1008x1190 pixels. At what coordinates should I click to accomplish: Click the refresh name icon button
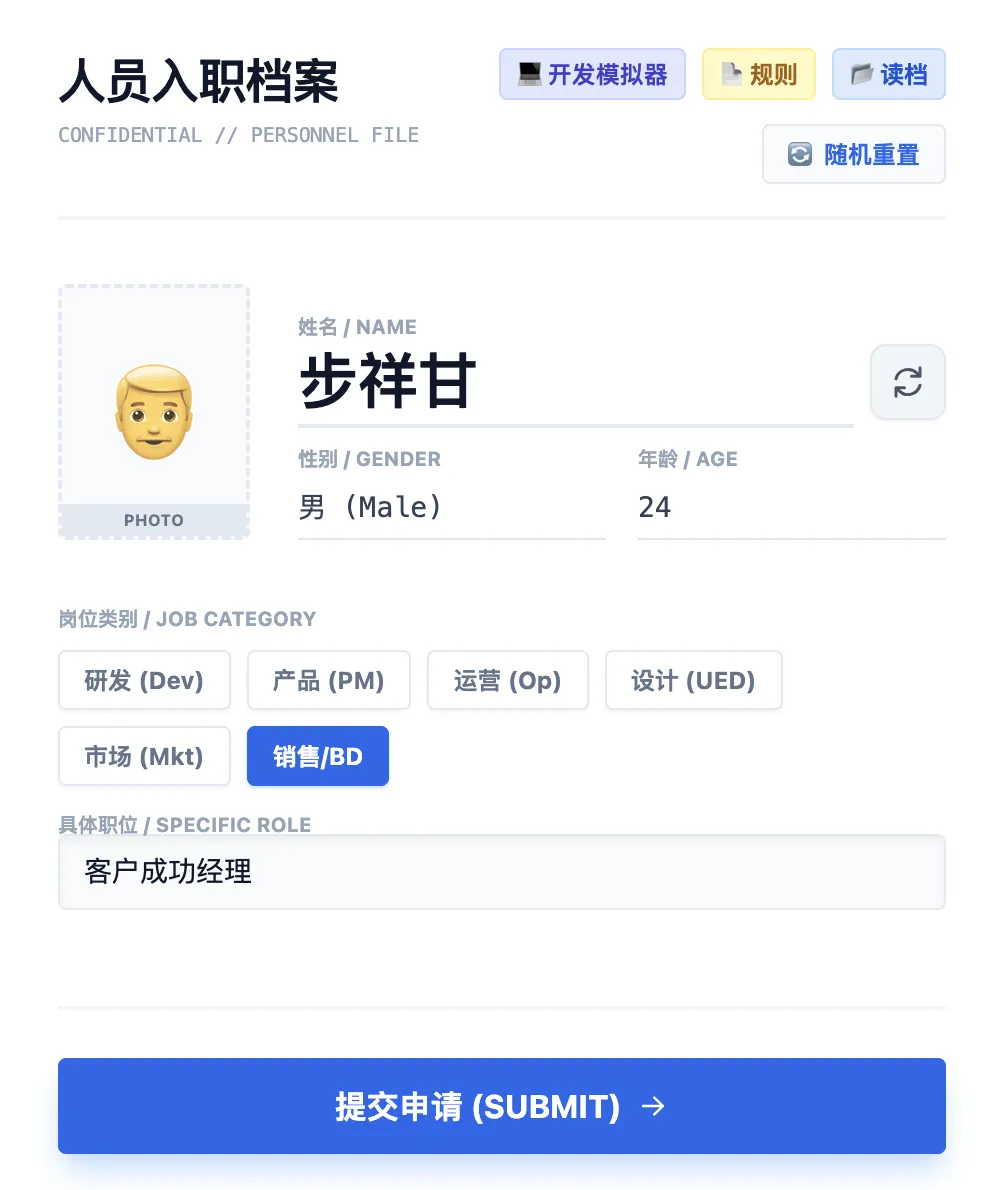[907, 382]
